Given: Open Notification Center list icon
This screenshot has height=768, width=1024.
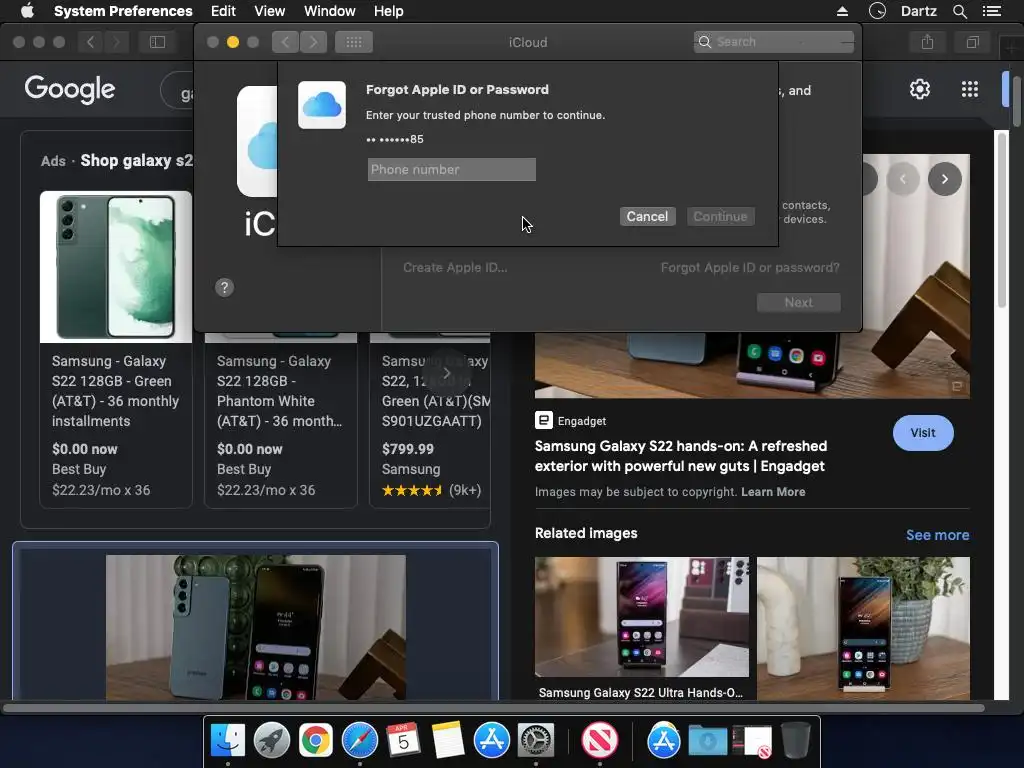Looking at the screenshot, I should click(991, 11).
